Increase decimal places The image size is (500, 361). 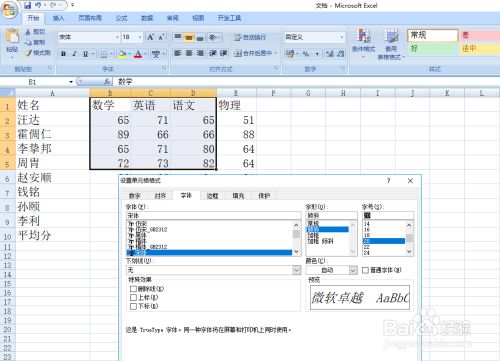tap(330, 54)
